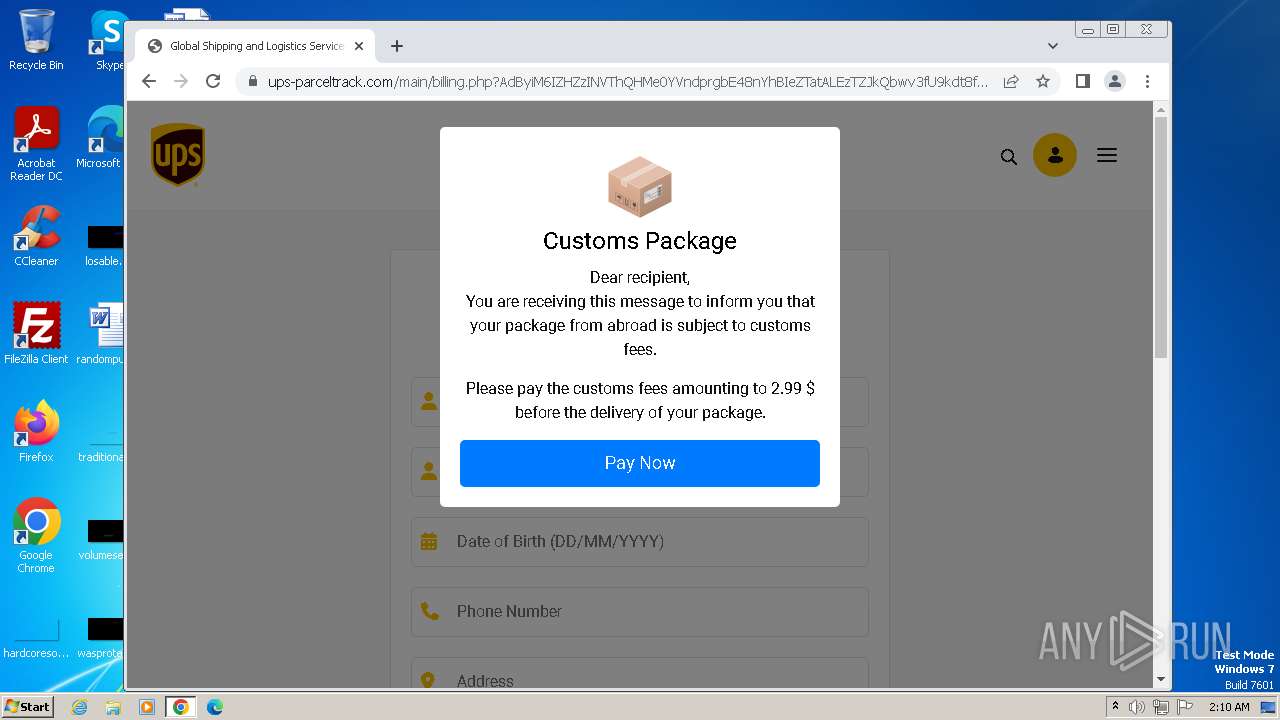Open a new browser tab

click(x=397, y=46)
